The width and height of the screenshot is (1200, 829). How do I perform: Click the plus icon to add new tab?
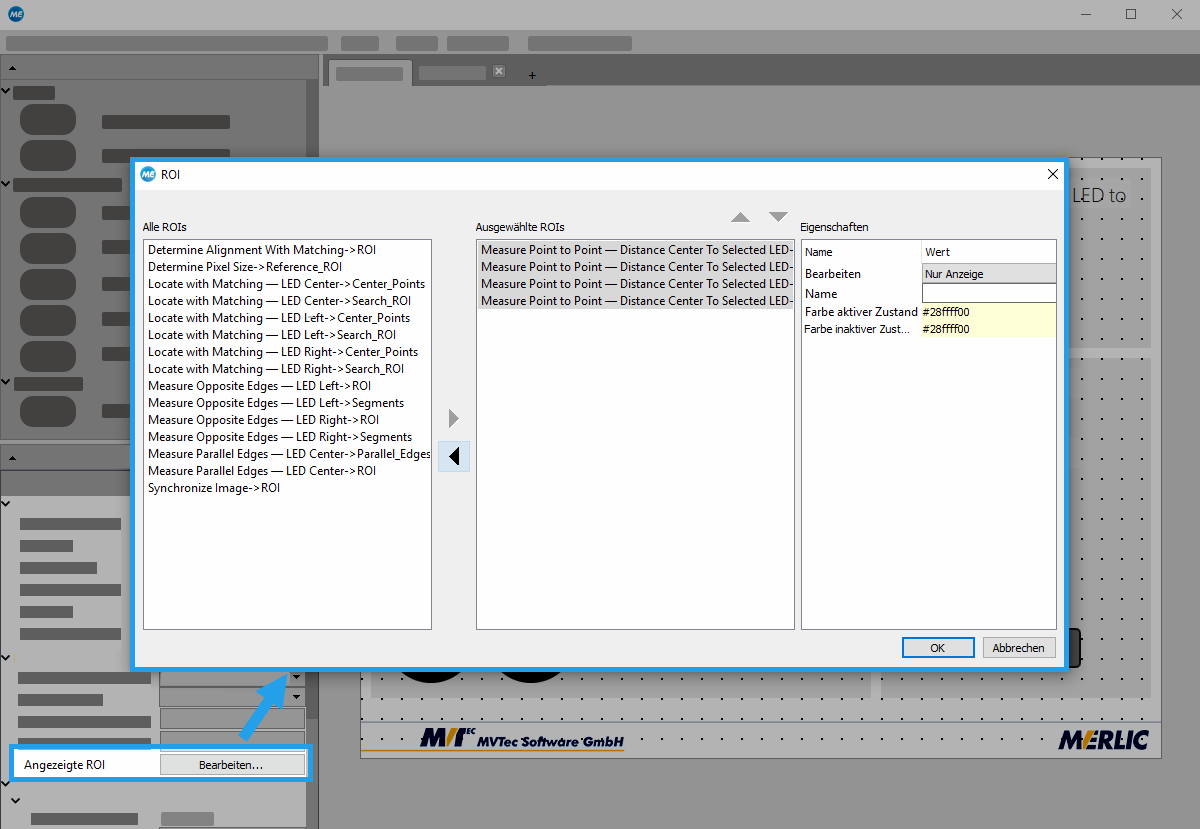532,75
